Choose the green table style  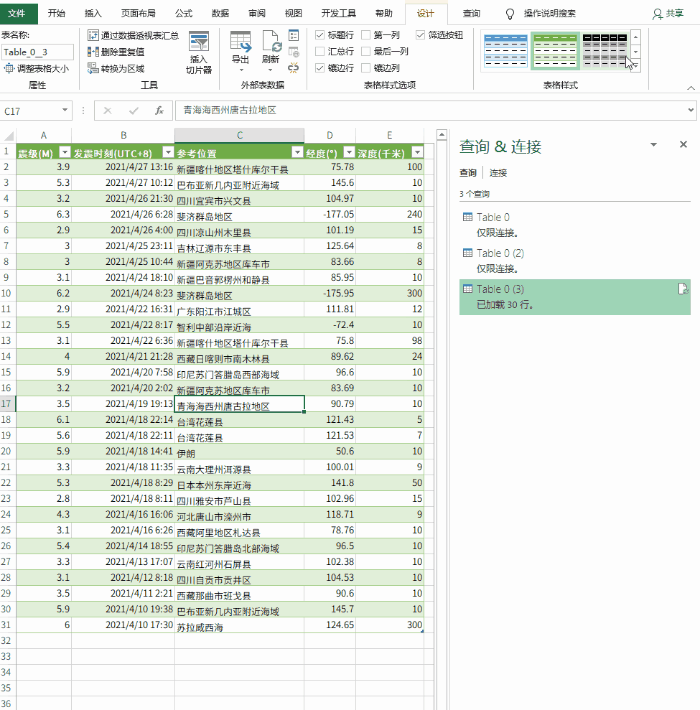[x=555, y=51]
